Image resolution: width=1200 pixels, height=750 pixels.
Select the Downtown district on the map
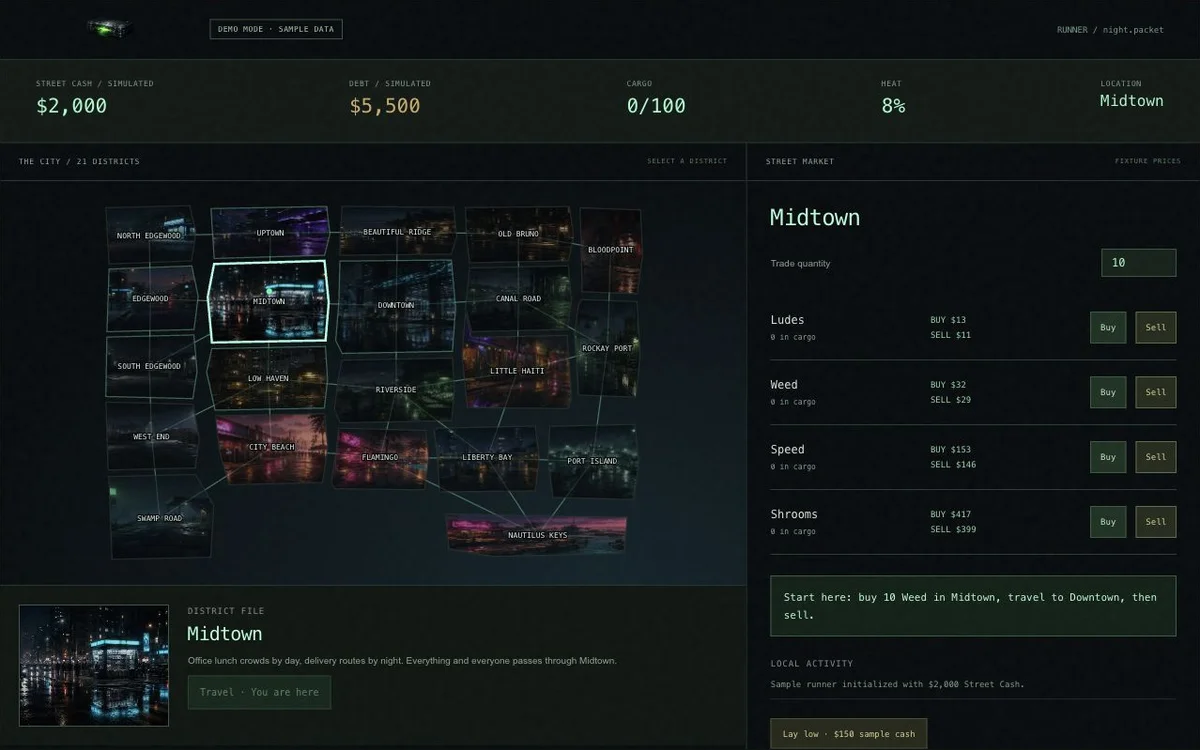(396, 305)
